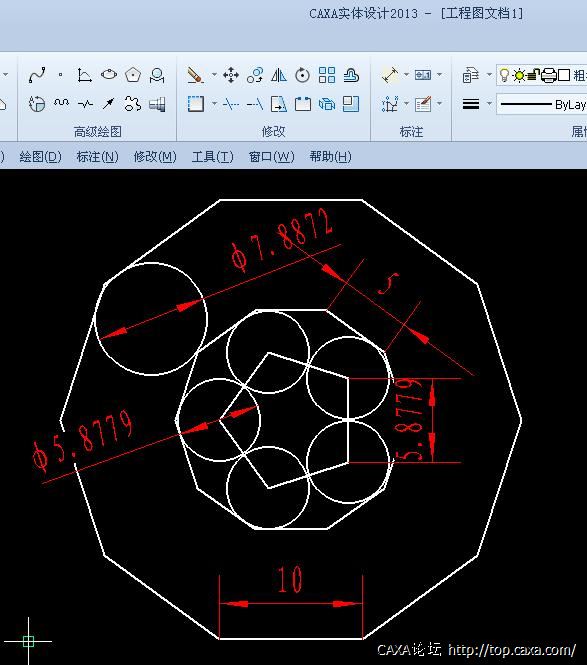Click the rotating circle quarter tool

click(x=37, y=103)
